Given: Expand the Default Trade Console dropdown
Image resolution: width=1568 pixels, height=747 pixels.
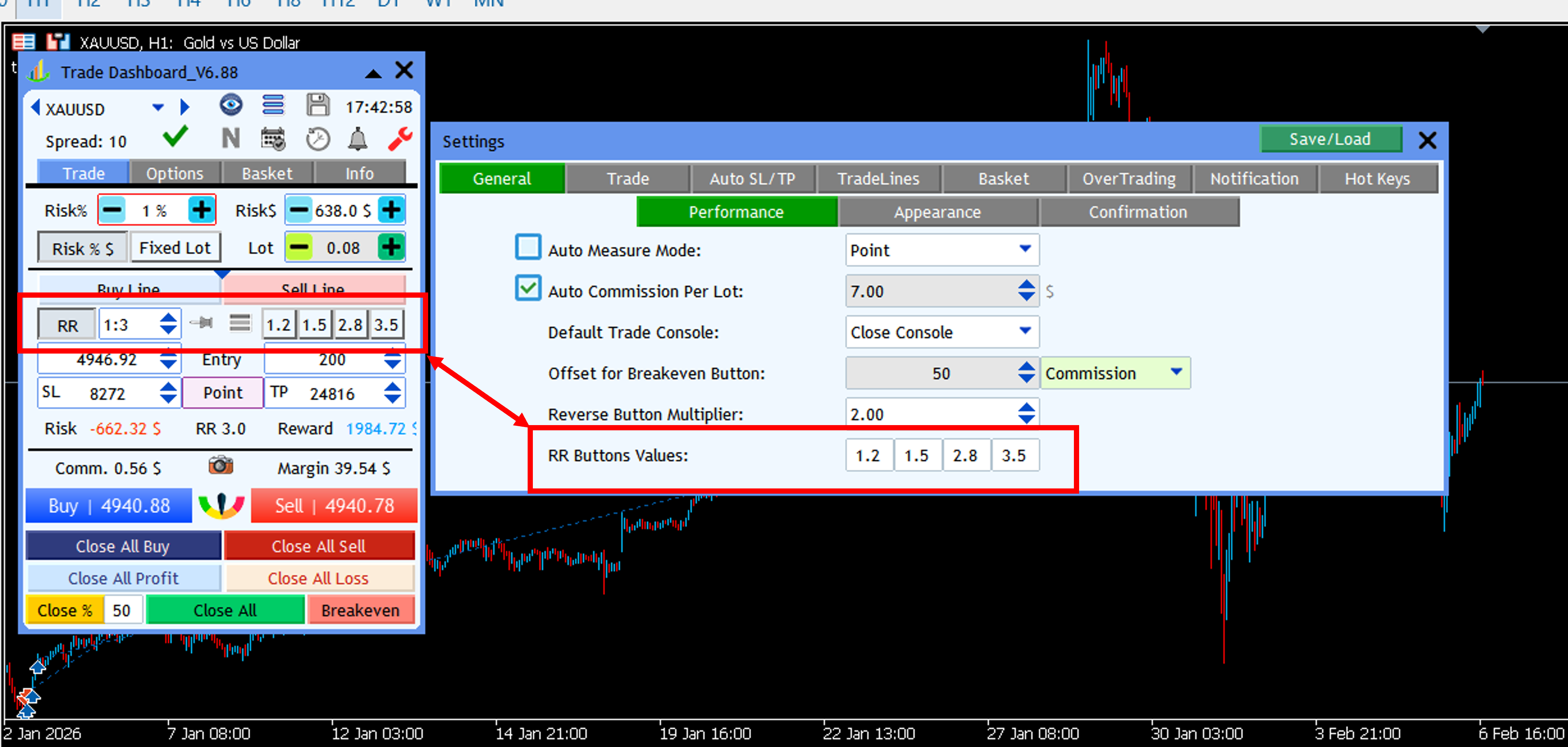Looking at the screenshot, I should tap(1024, 331).
